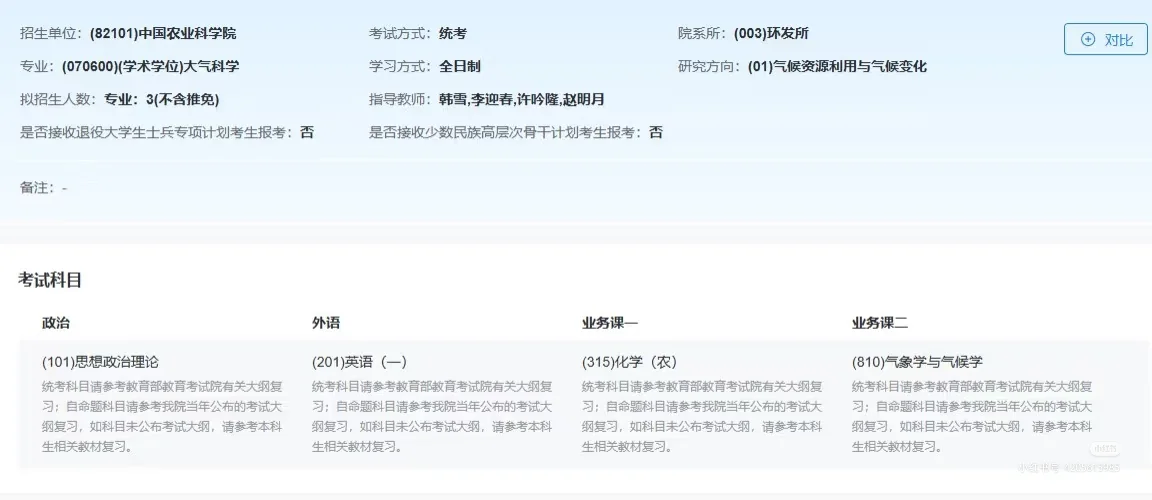Click the 业务课二 column header
1152x500 pixels.
(880, 323)
